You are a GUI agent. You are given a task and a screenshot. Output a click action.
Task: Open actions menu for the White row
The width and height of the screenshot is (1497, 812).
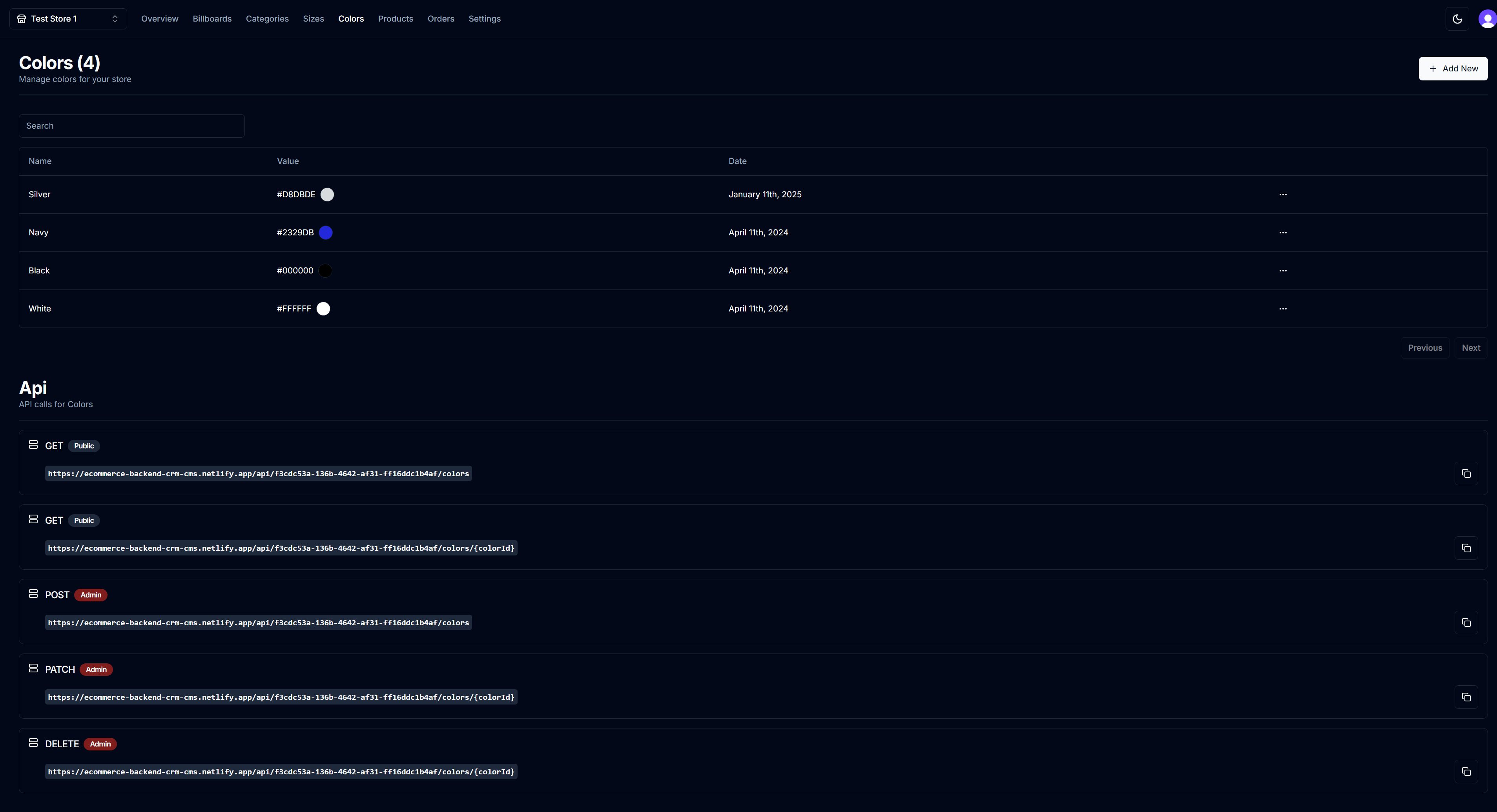point(1283,308)
